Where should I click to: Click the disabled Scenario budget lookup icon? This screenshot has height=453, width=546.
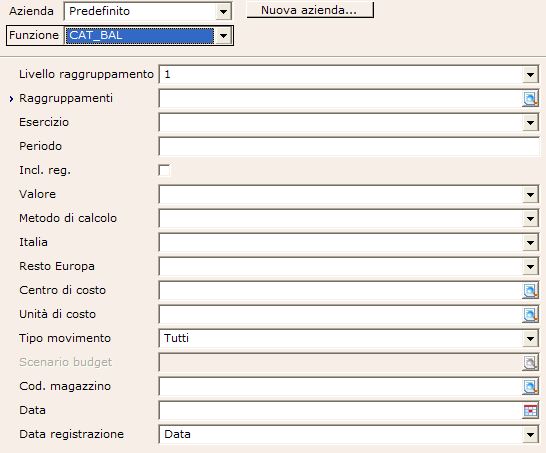coord(530,362)
